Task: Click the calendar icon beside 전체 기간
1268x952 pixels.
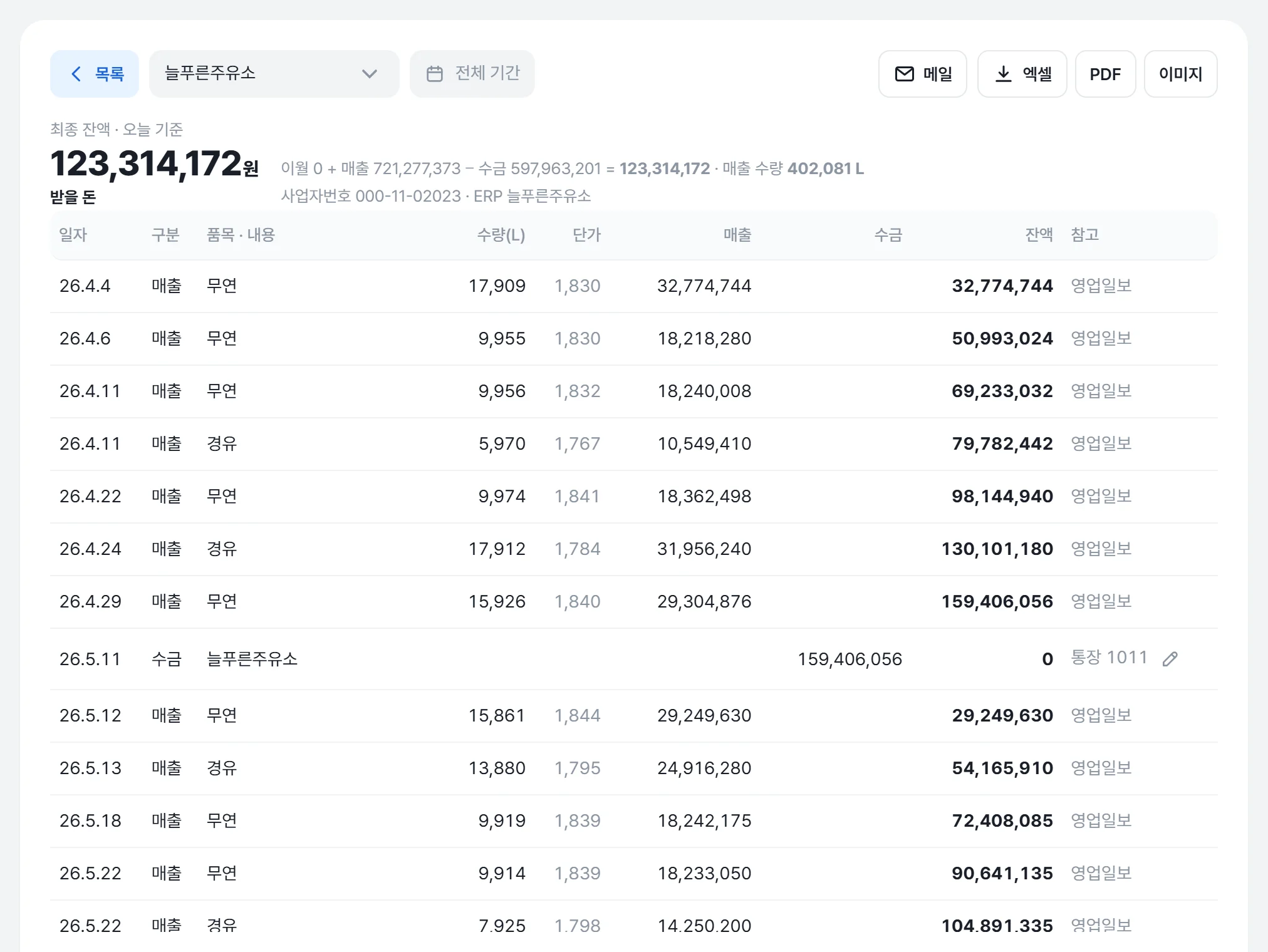Action: (x=435, y=74)
